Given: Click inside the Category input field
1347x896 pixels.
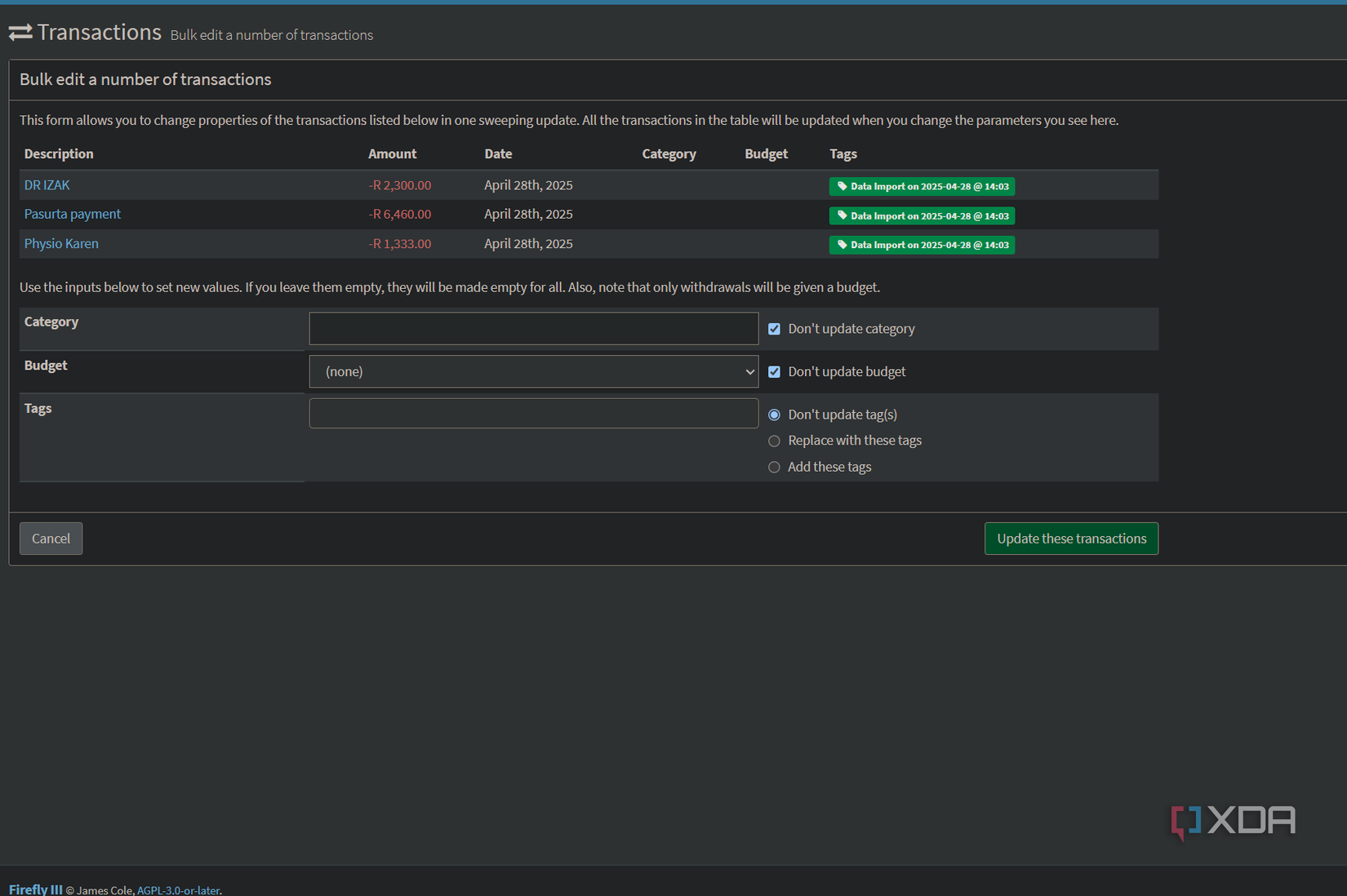Looking at the screenshot, I should click(534, 328).
